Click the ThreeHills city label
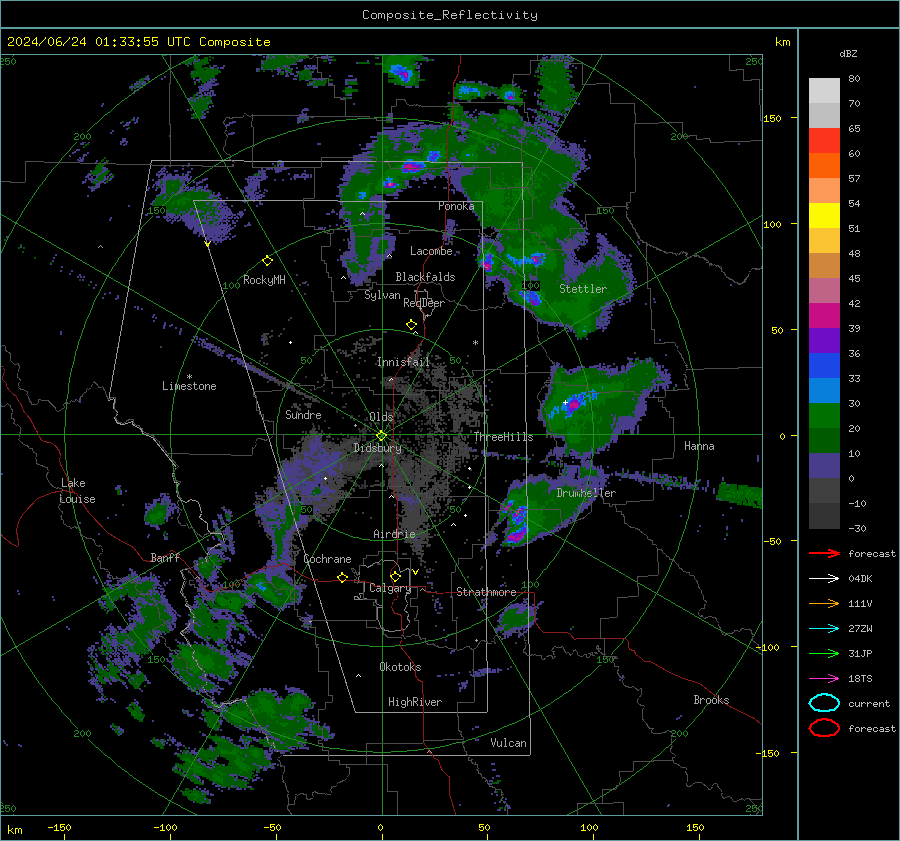900x841 pixels. [x=503, y=437]
